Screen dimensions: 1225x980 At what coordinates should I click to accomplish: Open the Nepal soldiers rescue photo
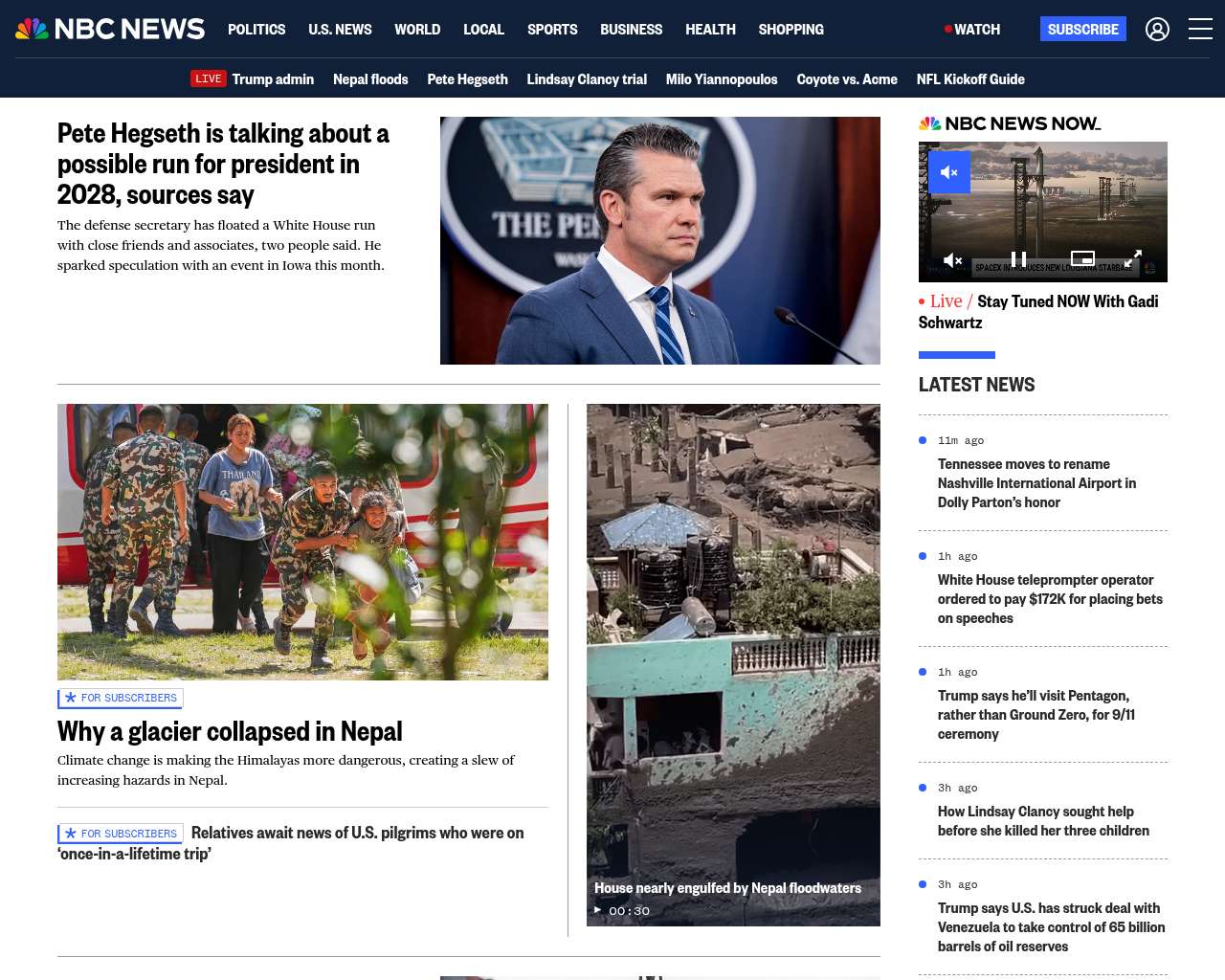302,542
